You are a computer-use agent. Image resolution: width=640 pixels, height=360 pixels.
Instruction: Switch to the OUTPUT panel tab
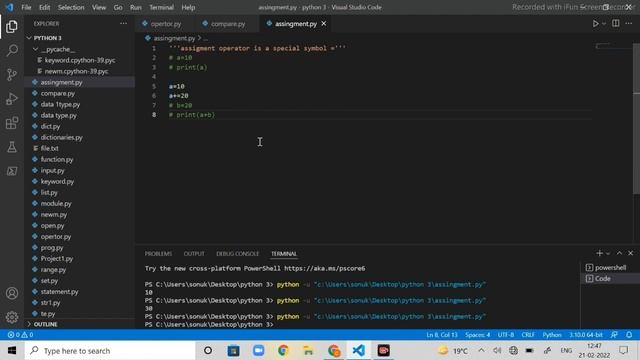194,254
